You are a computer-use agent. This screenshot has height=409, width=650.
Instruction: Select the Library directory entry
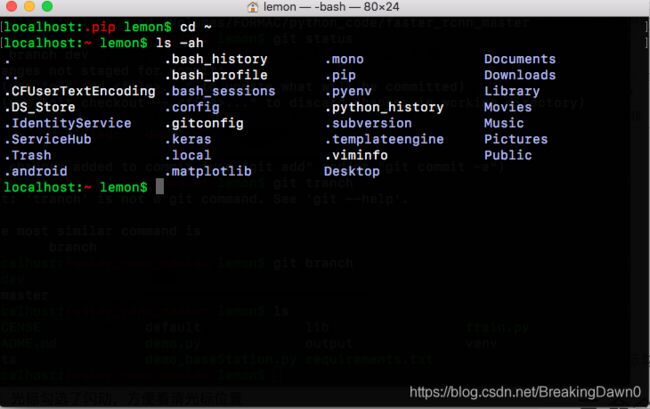(512, 91)
